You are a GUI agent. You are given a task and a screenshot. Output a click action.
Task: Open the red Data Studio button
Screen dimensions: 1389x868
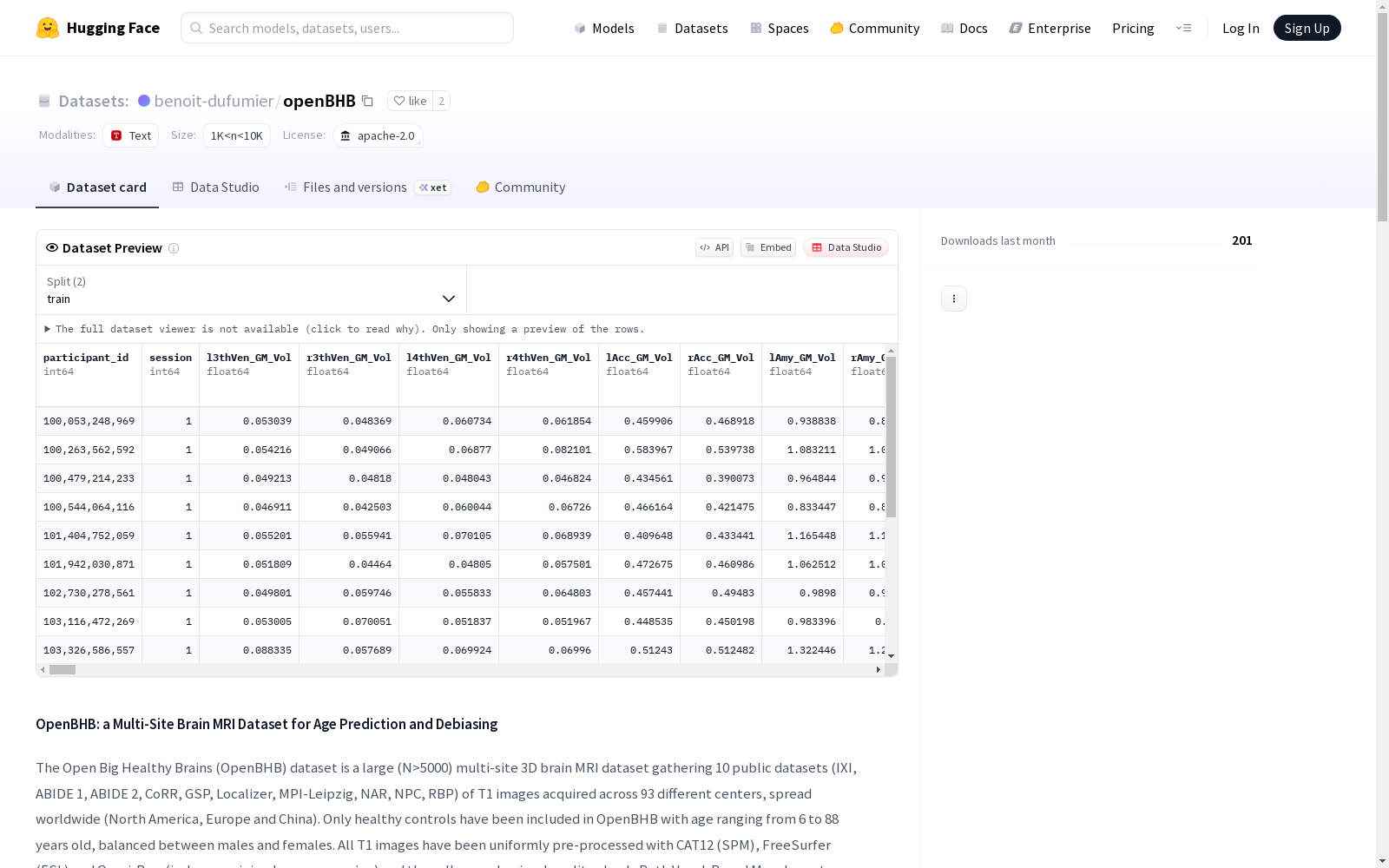846,247
